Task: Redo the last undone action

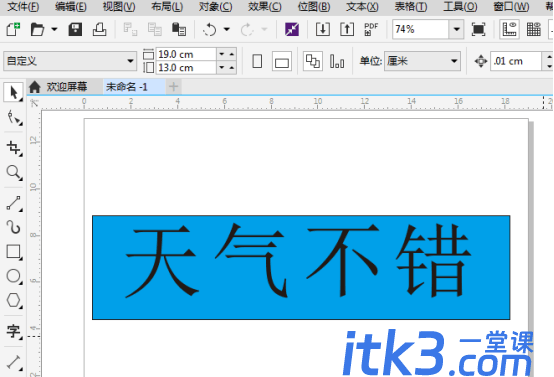Action: [247, 29]
